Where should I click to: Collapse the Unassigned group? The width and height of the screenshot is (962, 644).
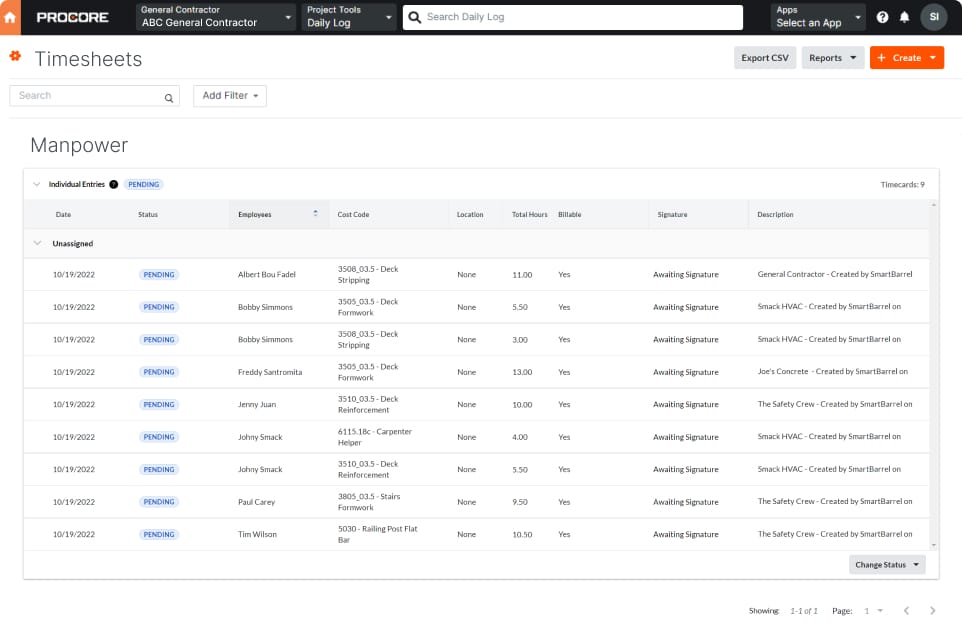[37, 243]
